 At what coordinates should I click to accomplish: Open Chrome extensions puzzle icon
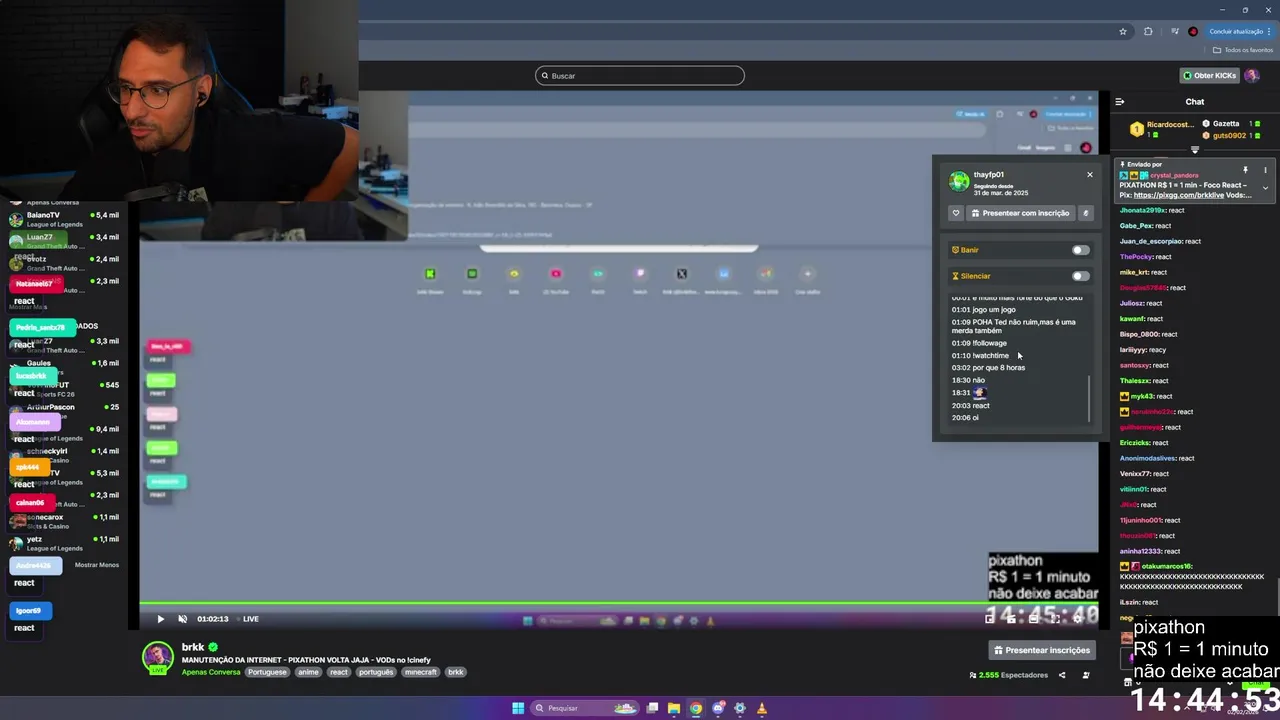pyautogui.click(x=1148, y=31)
